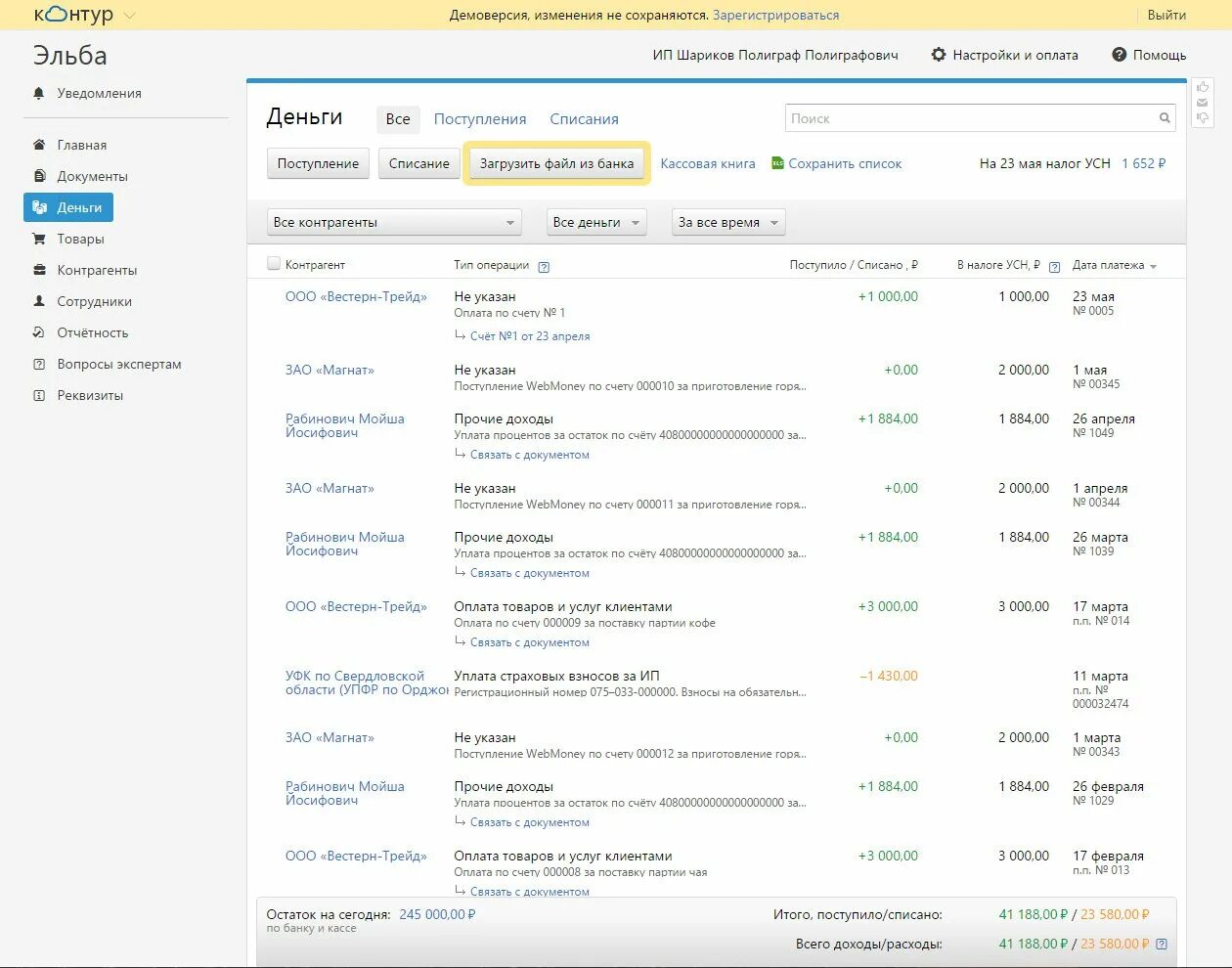Click the icon beside Отчётность

(39, 332)
